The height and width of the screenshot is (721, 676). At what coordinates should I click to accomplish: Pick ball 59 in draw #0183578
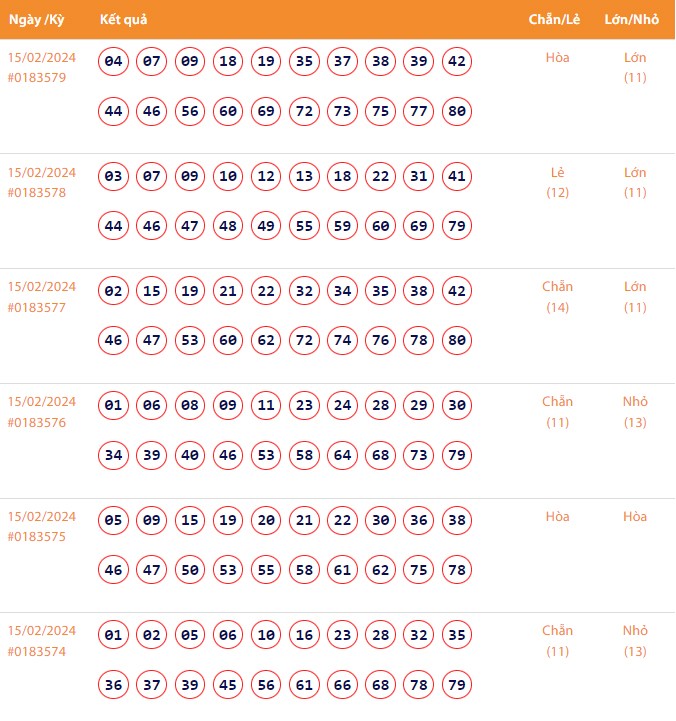(x=343, y=226)
